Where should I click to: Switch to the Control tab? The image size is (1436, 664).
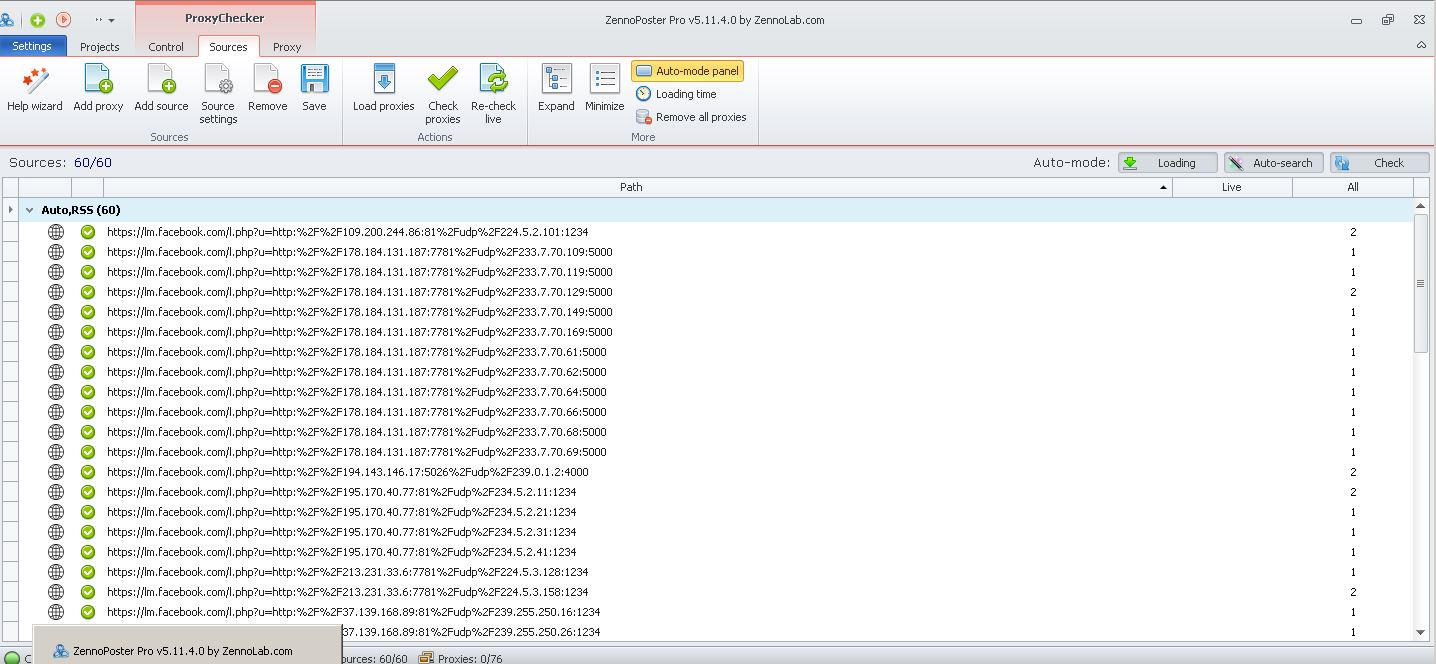tap(166, 47)
